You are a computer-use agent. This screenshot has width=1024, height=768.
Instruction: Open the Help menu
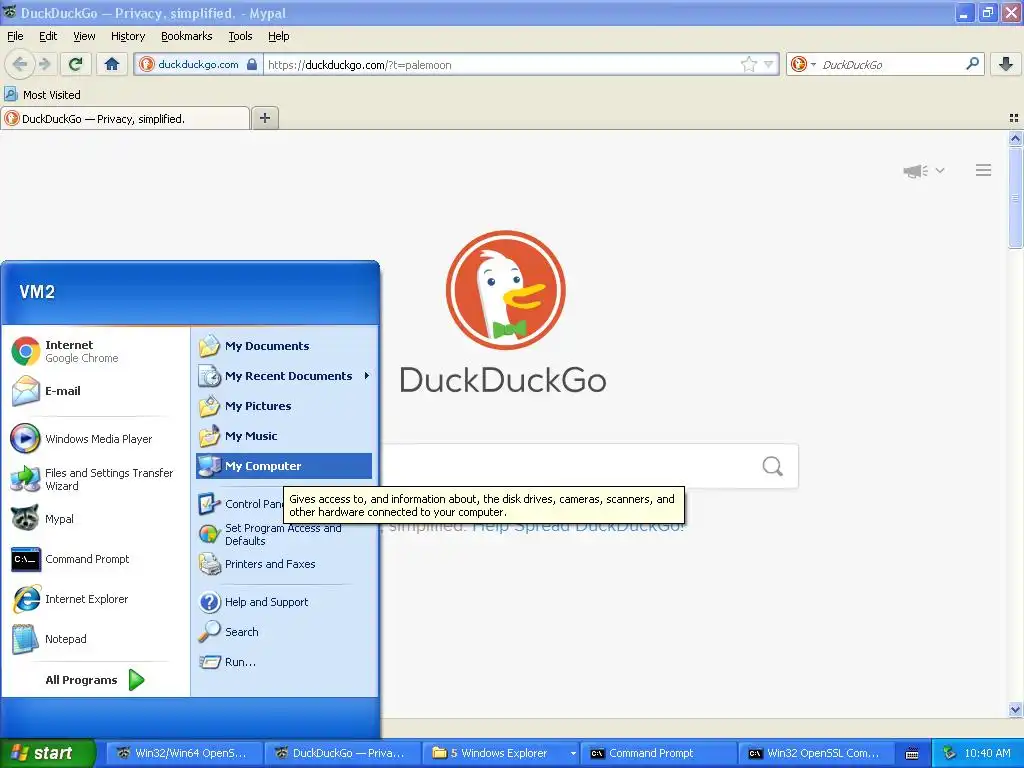(278, 36)
